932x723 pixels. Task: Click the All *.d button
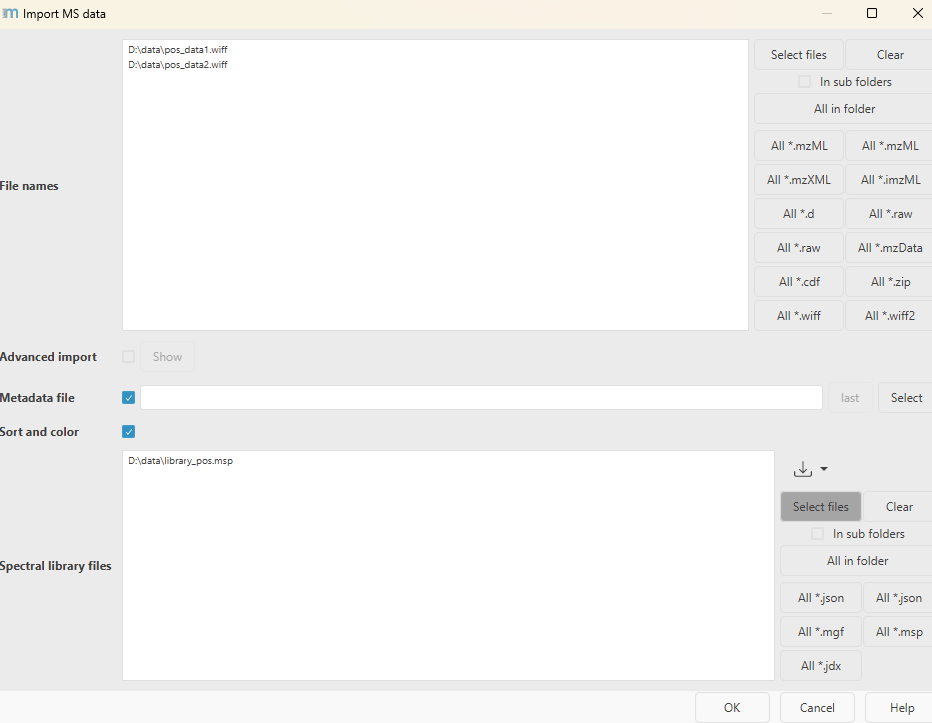coord(799,213)
